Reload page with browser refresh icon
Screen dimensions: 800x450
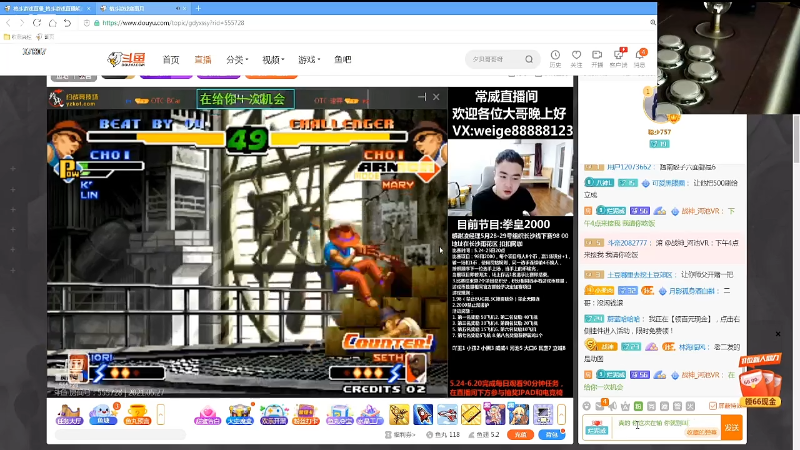37,23
